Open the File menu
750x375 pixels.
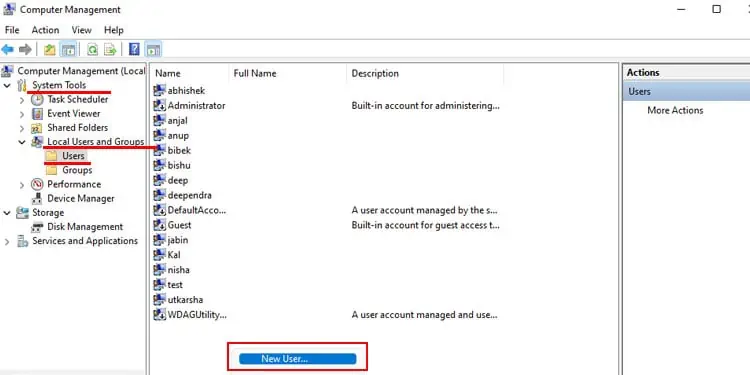coord(12,30)
